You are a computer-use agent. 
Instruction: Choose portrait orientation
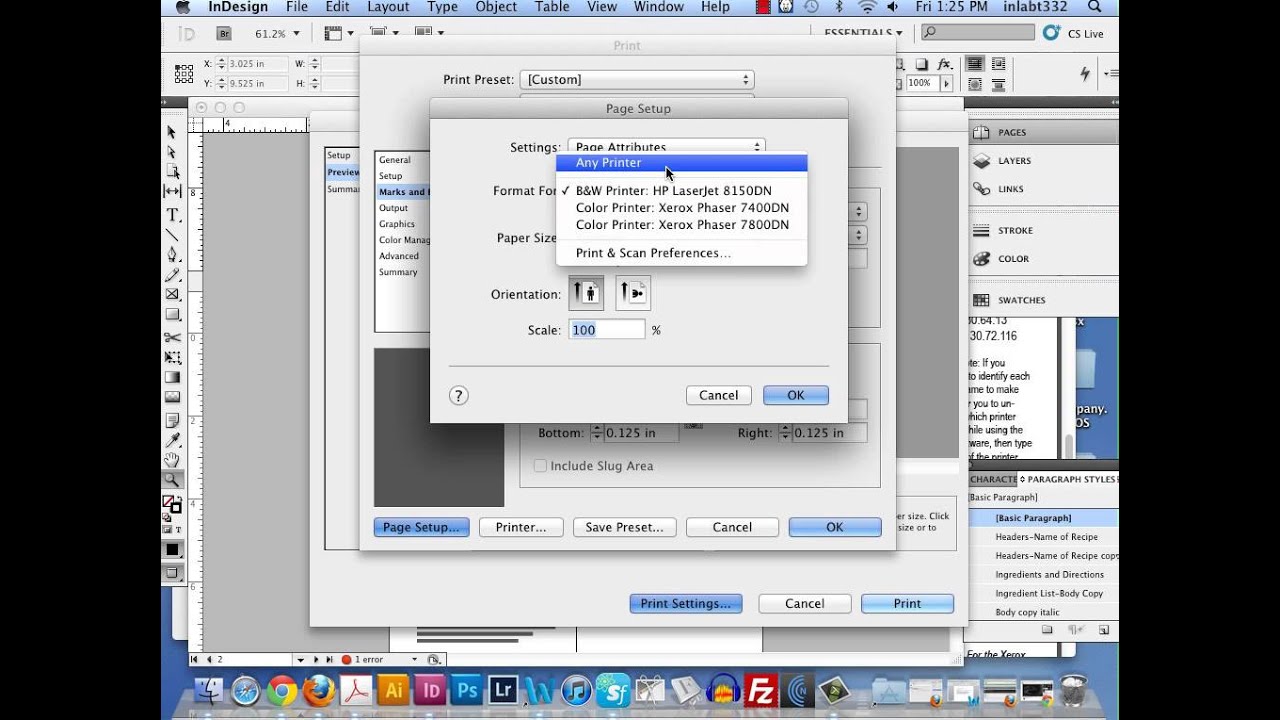click(x=586, y=293)
